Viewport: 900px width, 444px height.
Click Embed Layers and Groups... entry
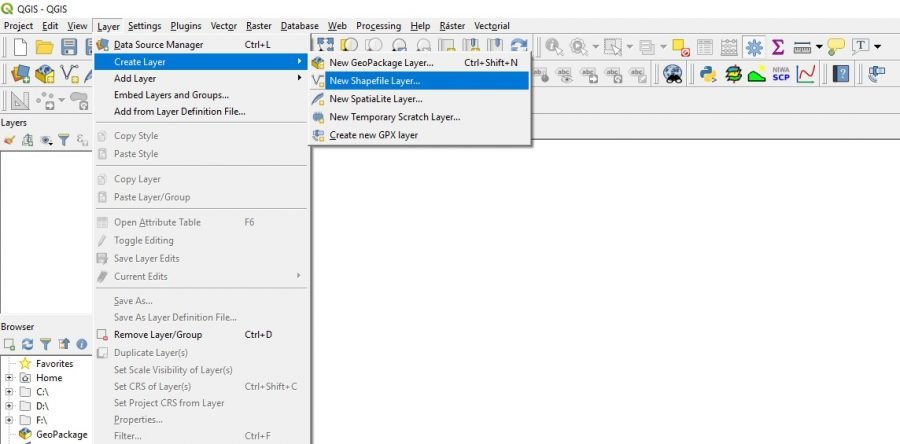pyautogui.click(x=201, y=95)
